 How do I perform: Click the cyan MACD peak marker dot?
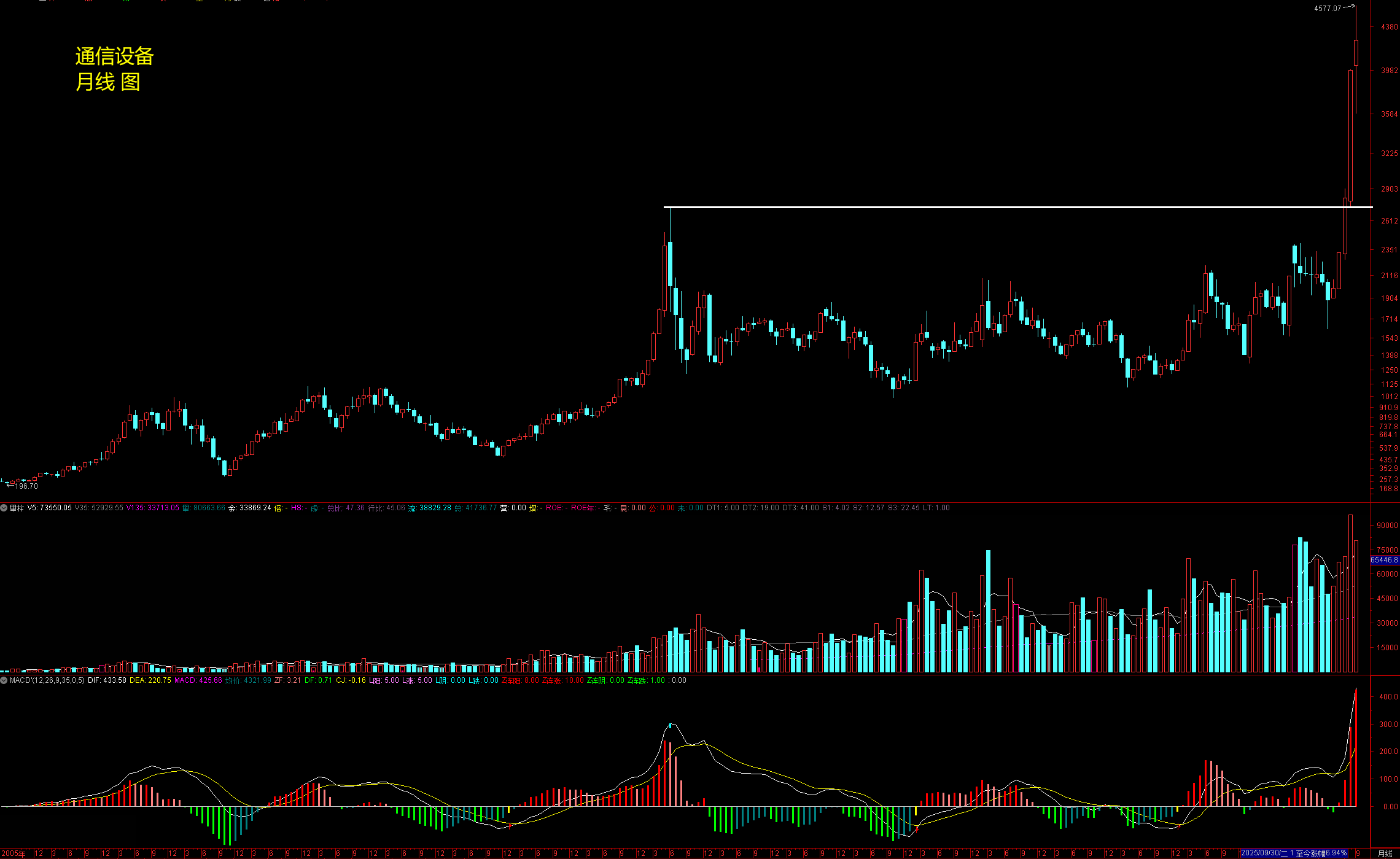tap(671, 725)
